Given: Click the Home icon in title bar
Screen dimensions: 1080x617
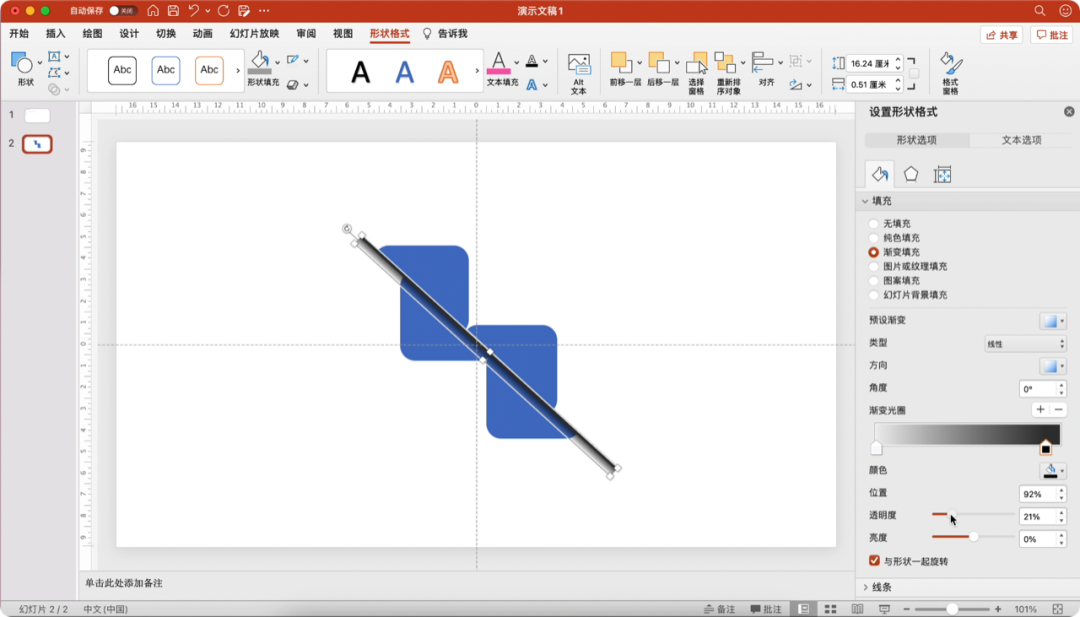Looking at the screenshot, I should [153, 10].
